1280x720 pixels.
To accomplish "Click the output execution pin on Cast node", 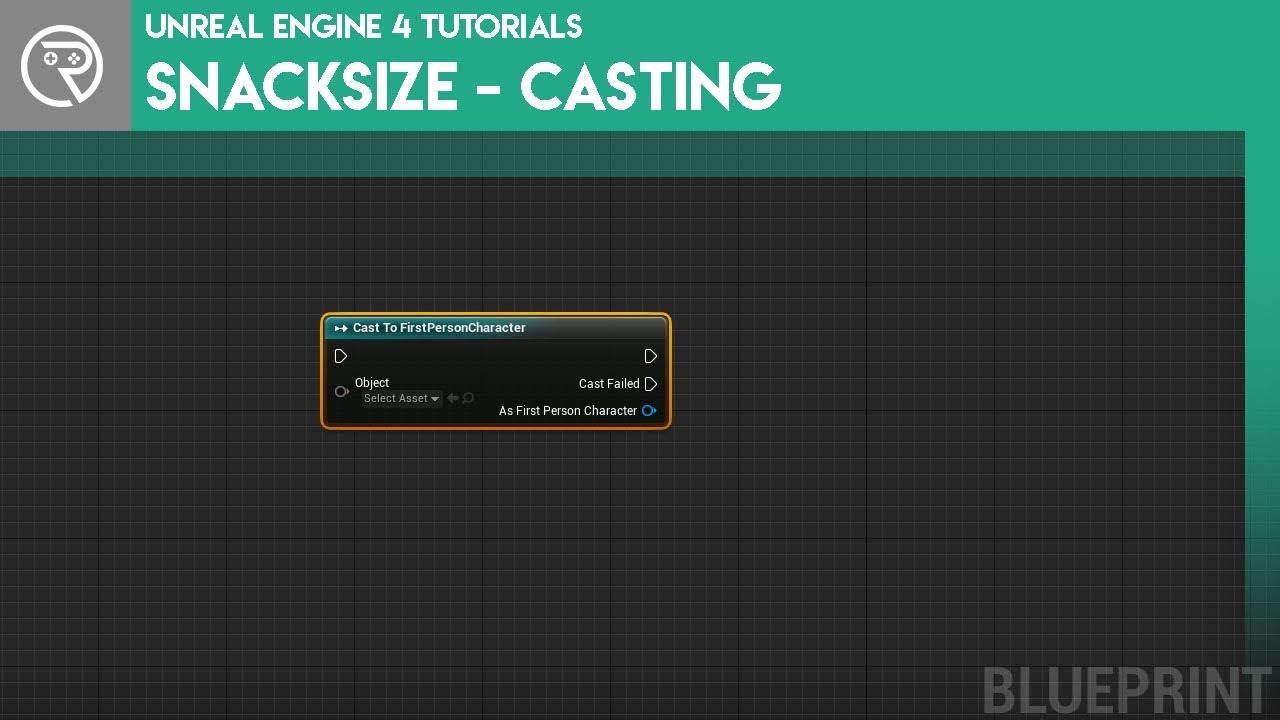I will (x=651, y=356).
